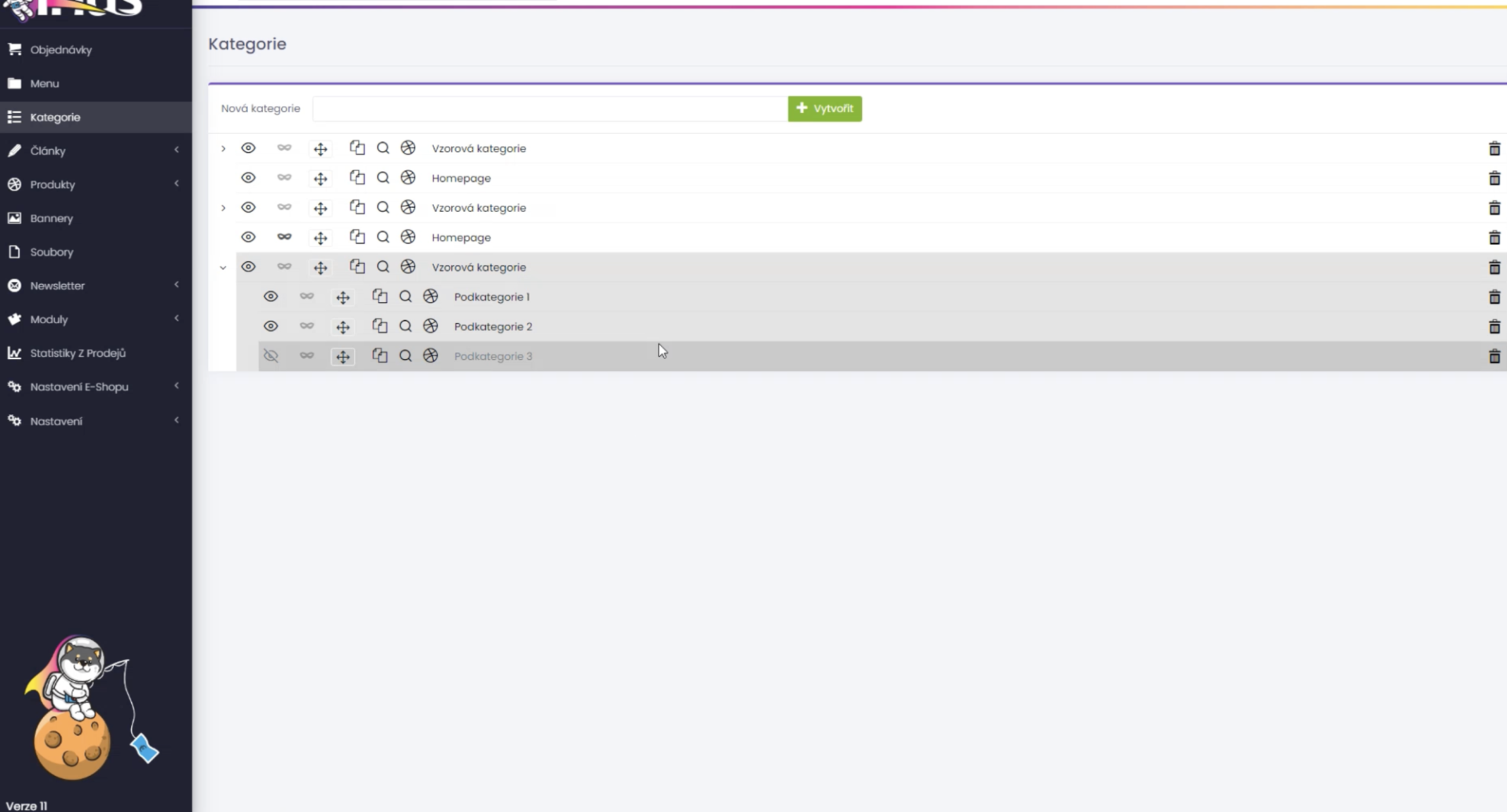Click name of expanded Vzorová kategorie row
Screen dimensions: 1507x812
pos(479,268)
